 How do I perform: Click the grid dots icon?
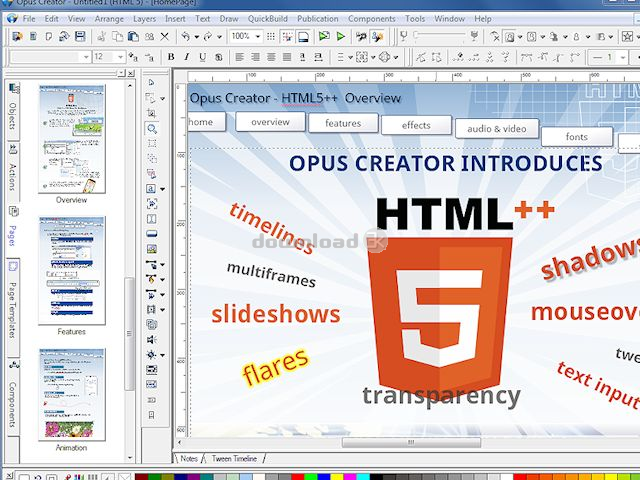(271, 37)
